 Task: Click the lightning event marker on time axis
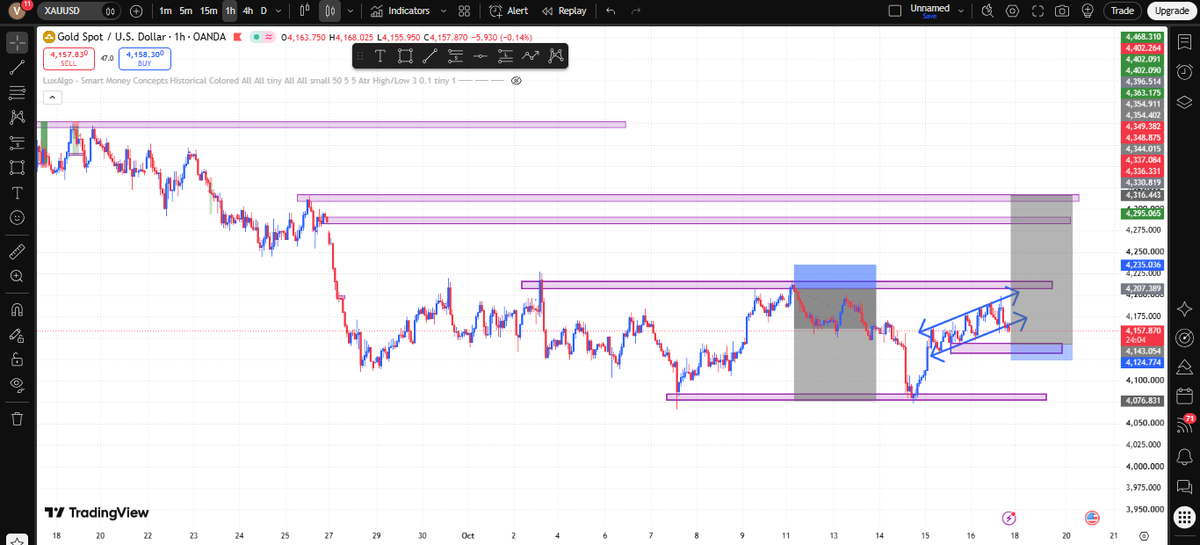pyautogui.click(x=1009, y=518)
